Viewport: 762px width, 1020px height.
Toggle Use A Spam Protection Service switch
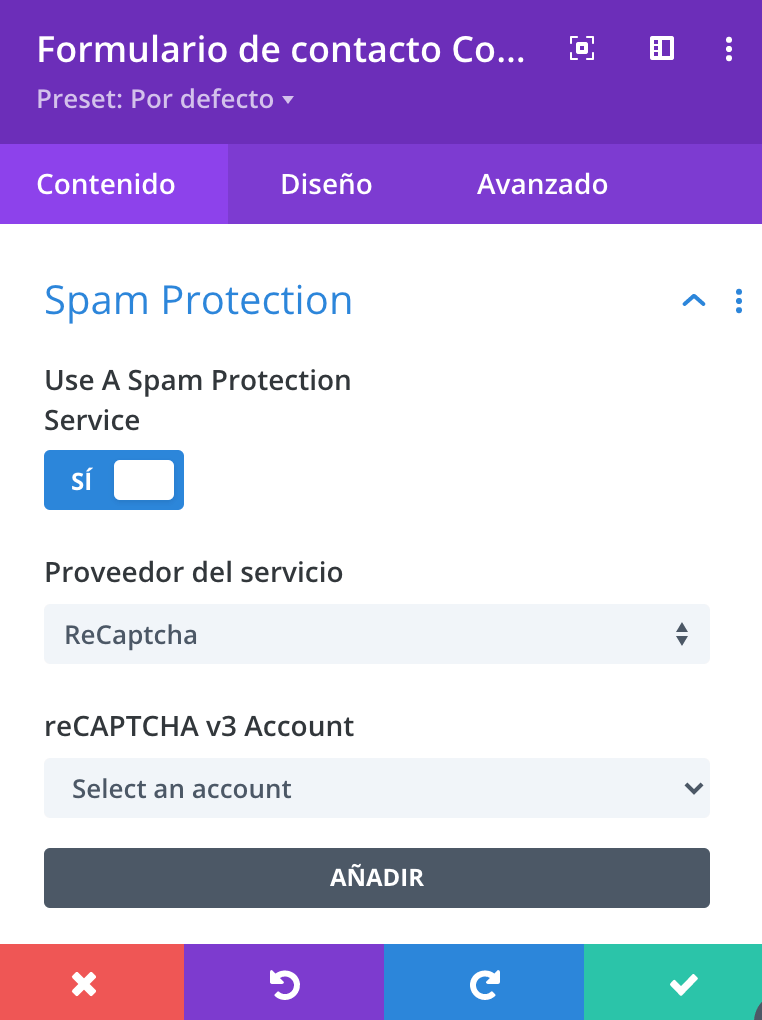114,480
